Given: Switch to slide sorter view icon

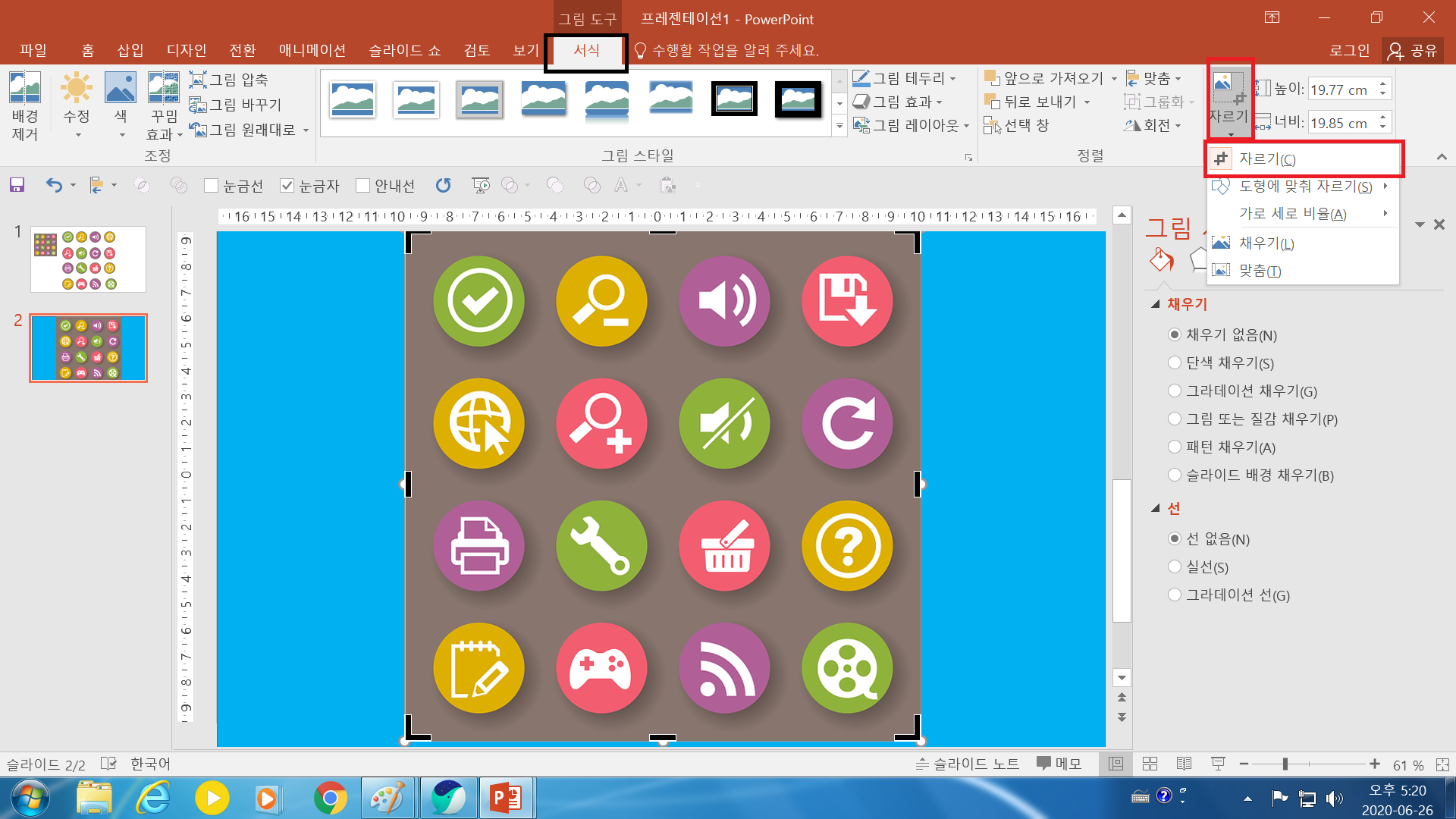Looking at the screenshot, I should pos(1150,764).
